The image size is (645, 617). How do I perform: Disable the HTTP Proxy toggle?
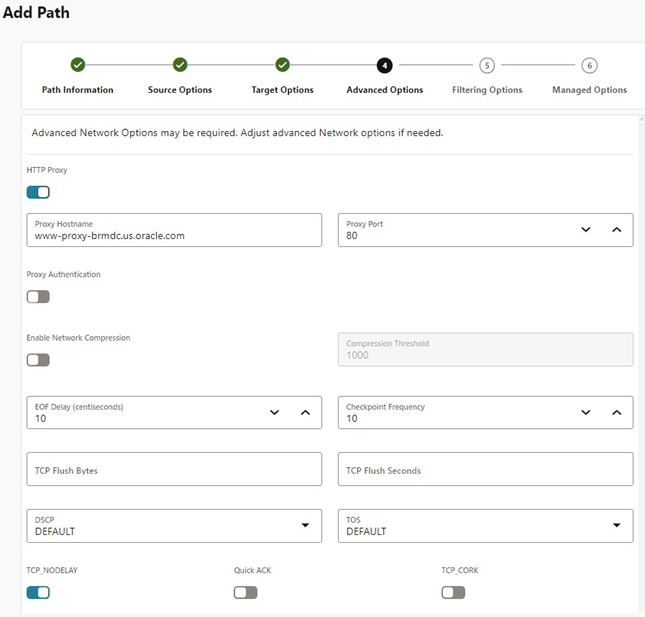click(x=38, y=192)
